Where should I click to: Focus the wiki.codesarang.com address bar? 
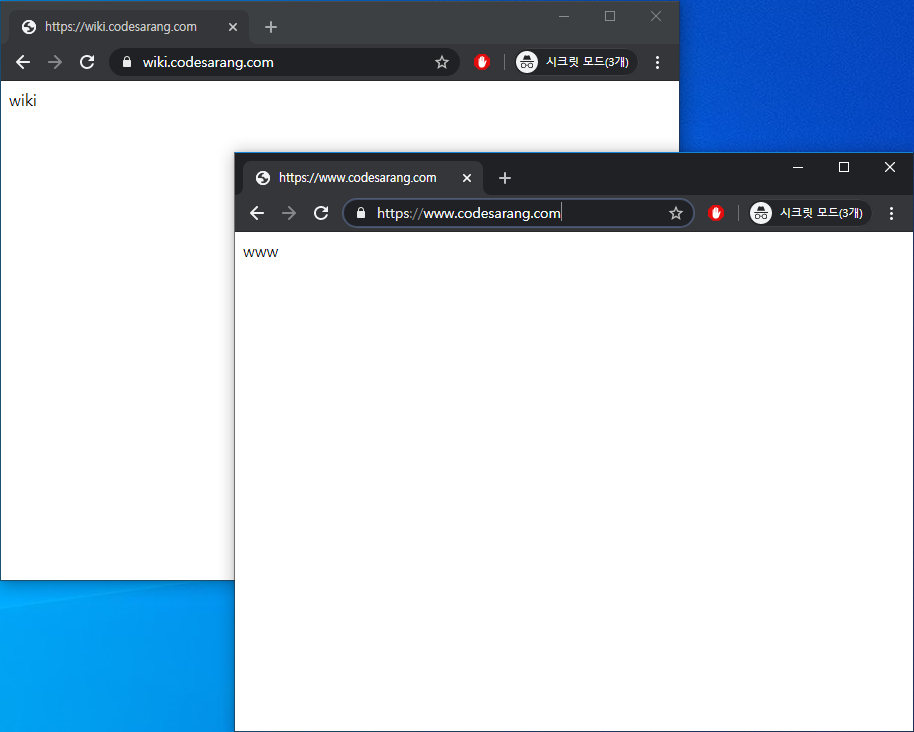coord(283,62)
